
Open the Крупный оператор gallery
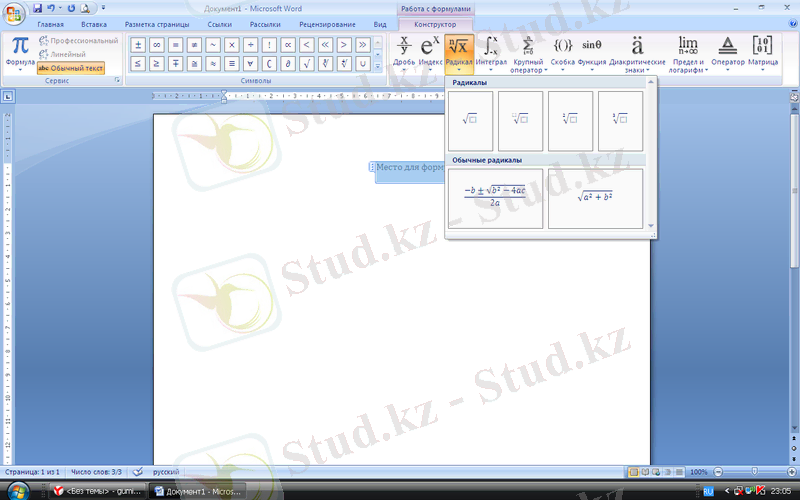[x=528, y=53]
